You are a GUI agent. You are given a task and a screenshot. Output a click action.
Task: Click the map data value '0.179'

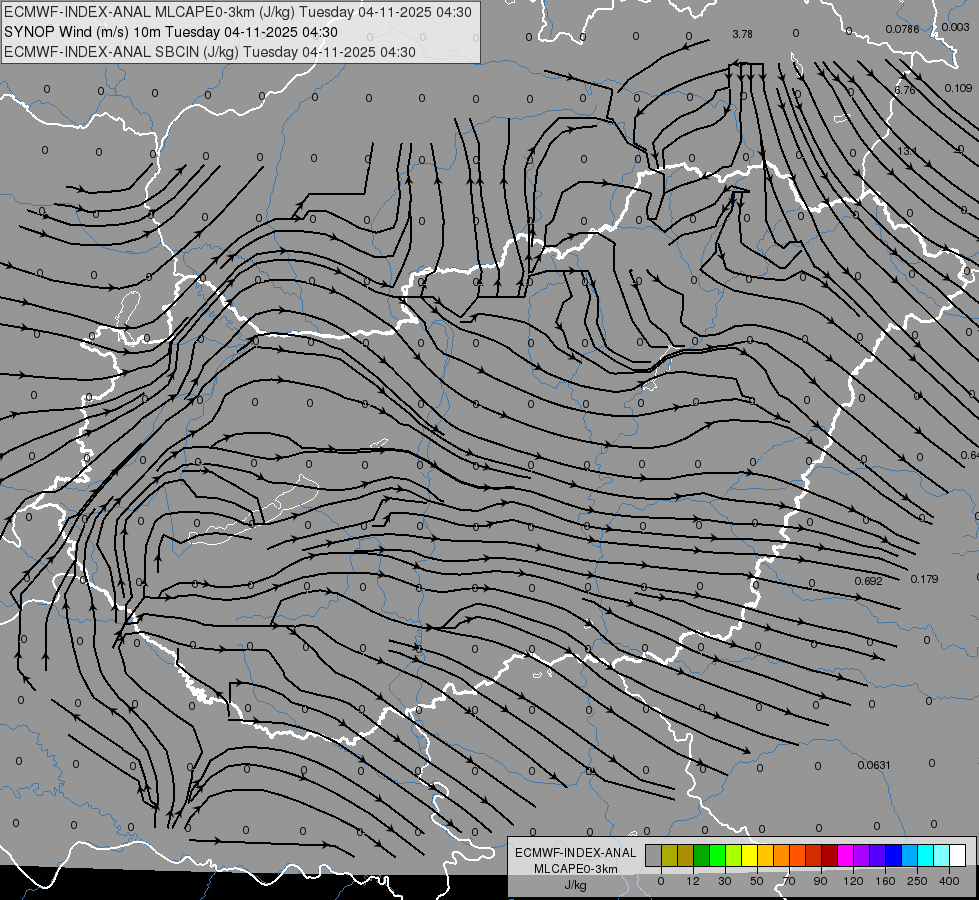[924, 579]
